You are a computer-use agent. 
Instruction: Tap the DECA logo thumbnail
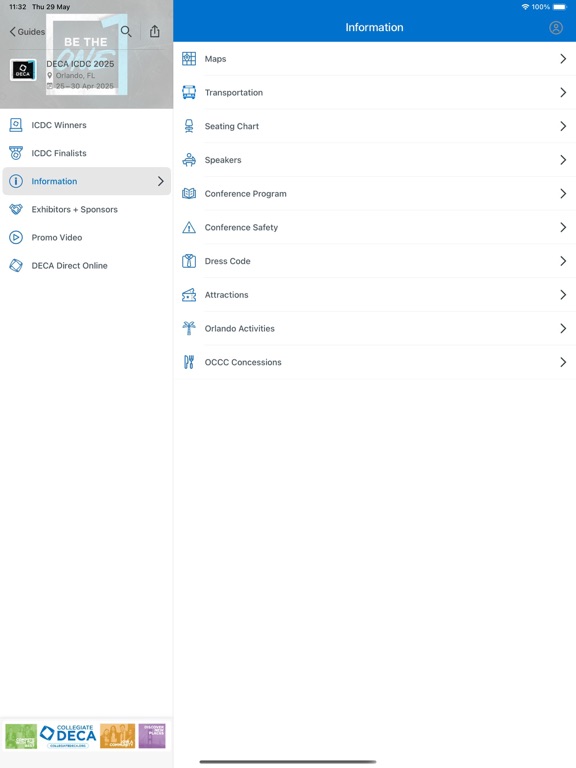tap(23, 70)
